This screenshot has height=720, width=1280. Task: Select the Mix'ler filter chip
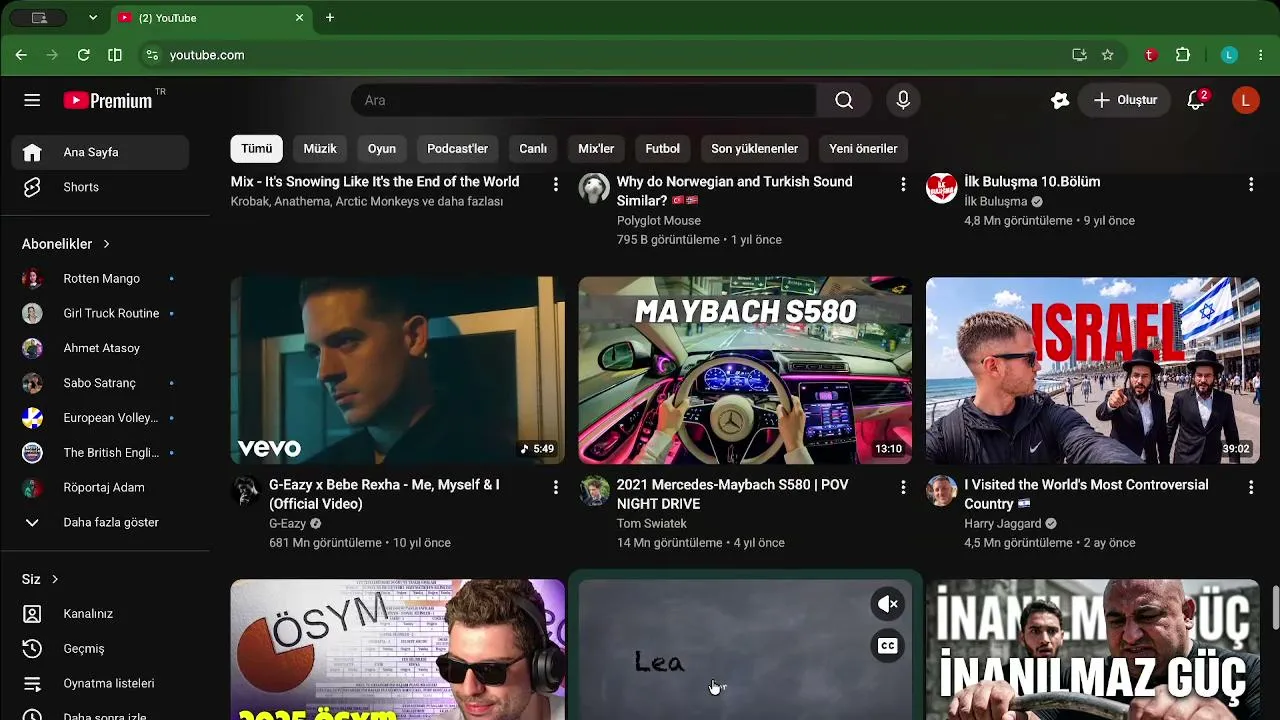tap(596, 149)
